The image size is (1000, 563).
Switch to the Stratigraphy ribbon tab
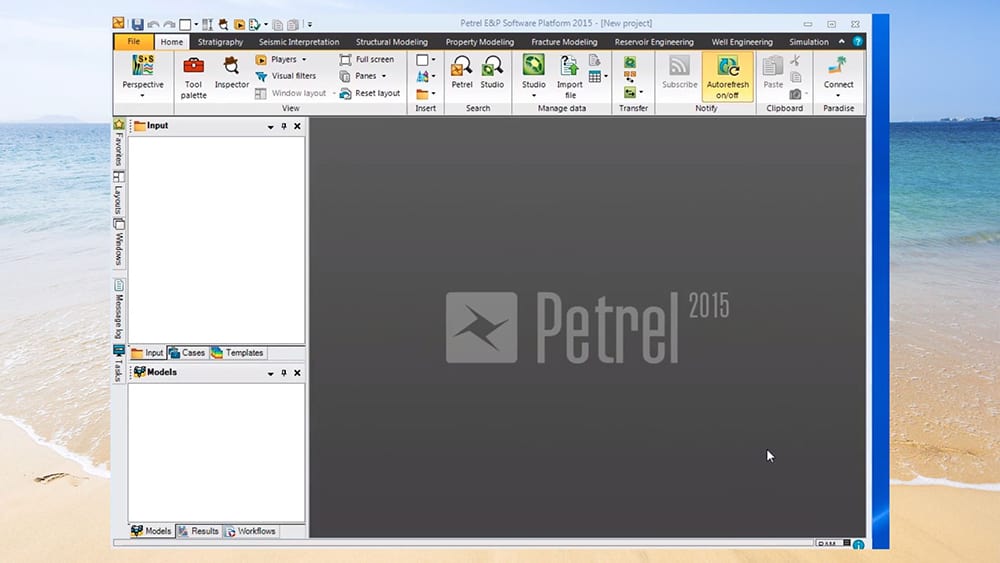[x=220, y=42]
